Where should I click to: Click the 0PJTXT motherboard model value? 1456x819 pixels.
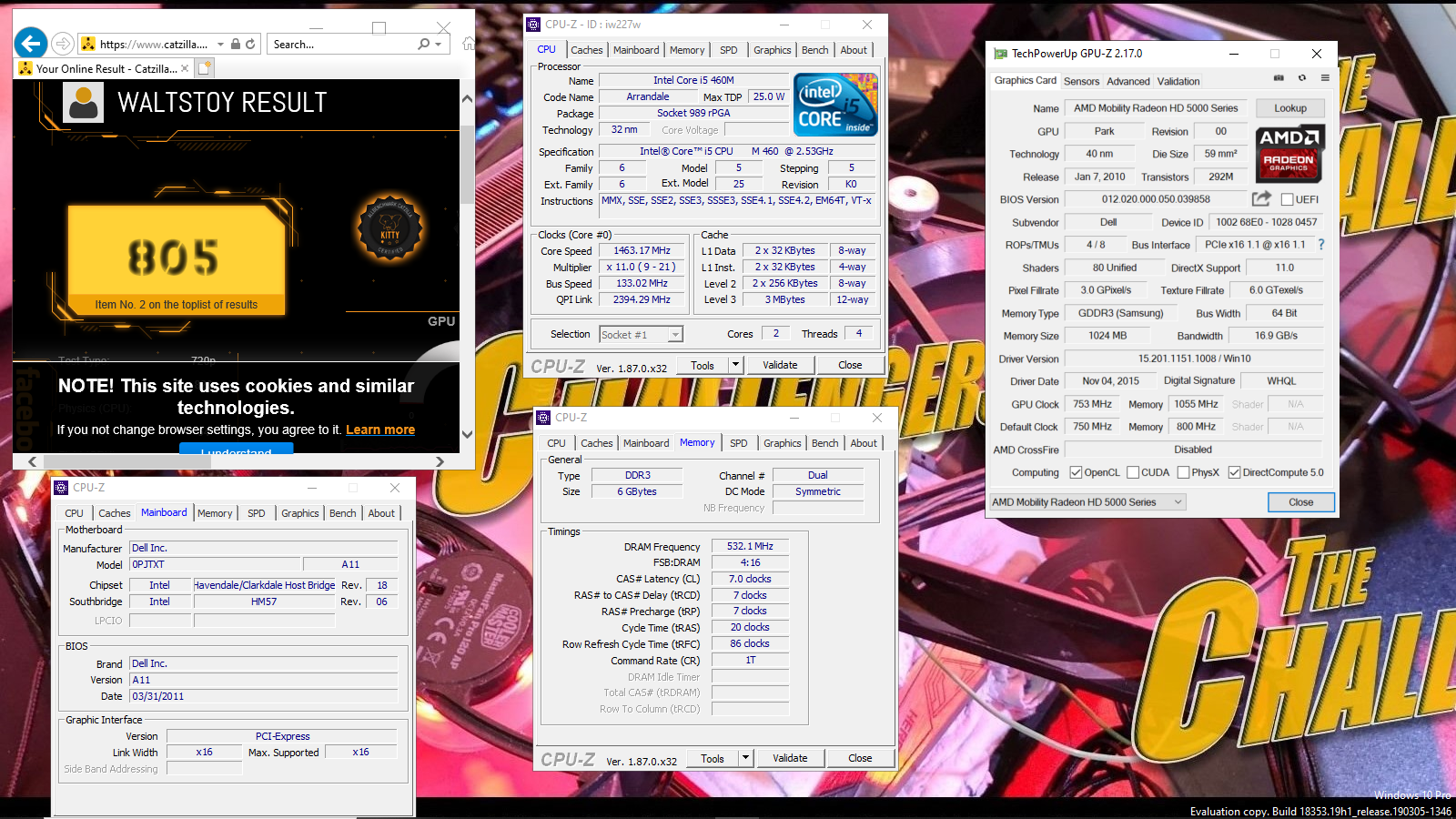point(214,564)
